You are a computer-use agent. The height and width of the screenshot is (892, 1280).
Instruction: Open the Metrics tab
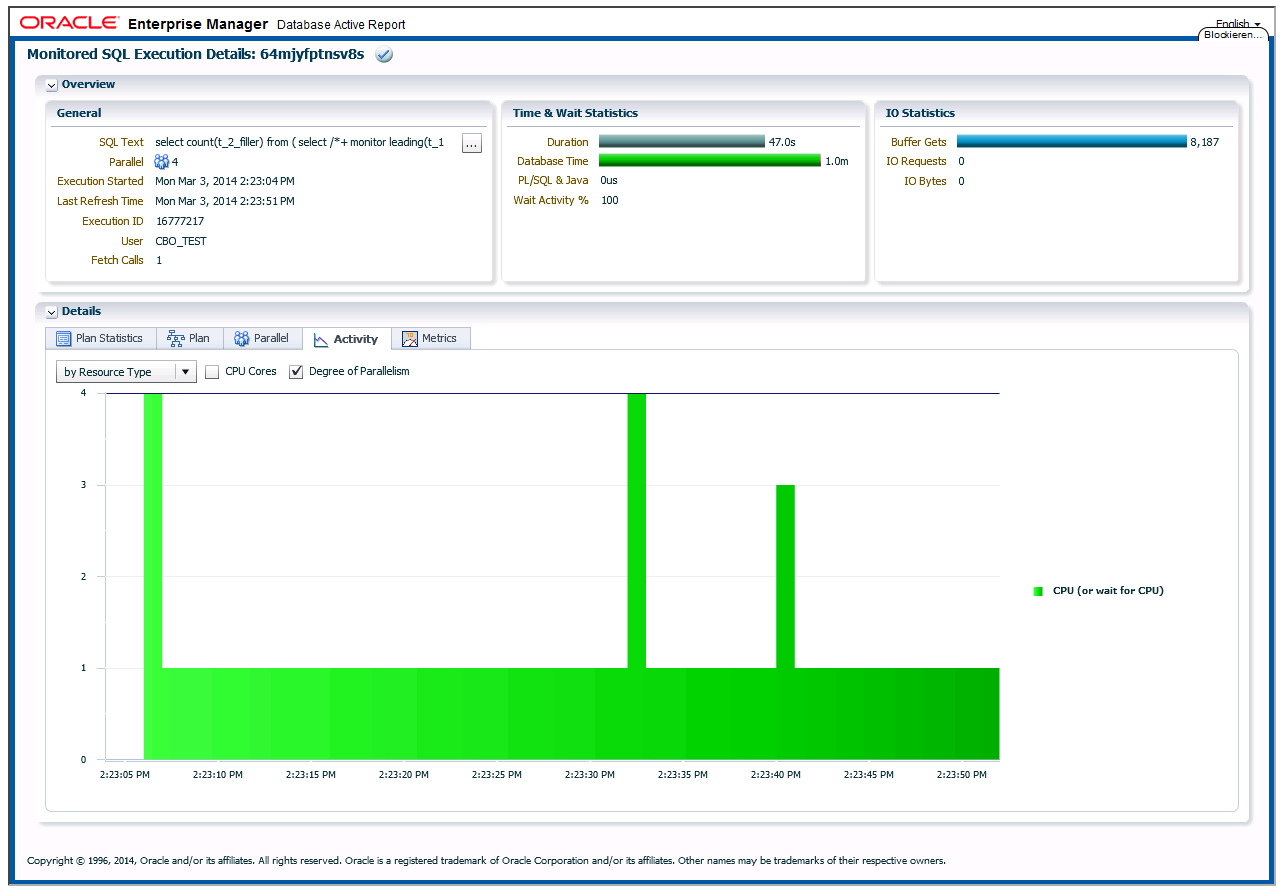click(430, 339)
